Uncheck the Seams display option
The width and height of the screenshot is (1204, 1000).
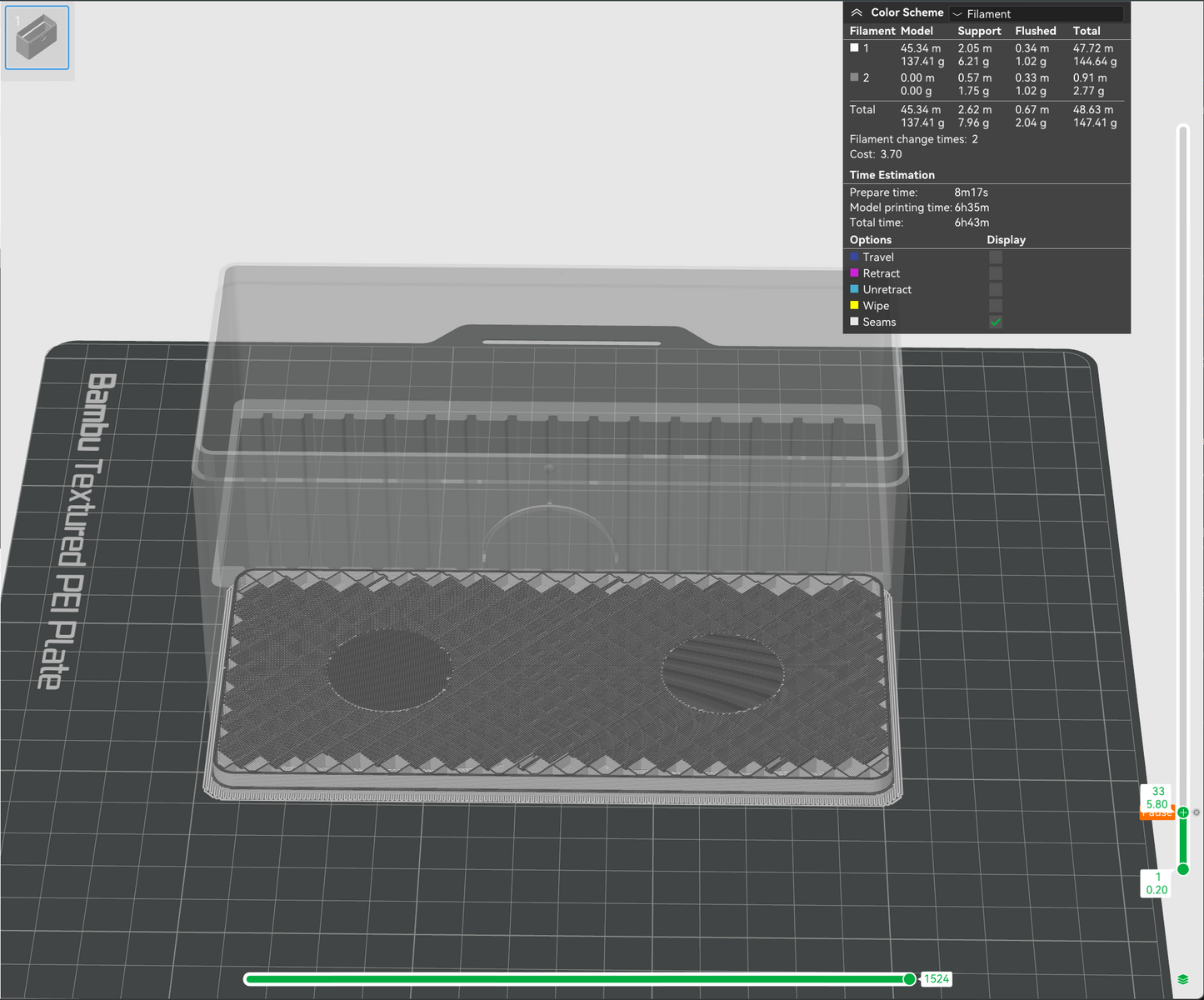coord(996,322)
